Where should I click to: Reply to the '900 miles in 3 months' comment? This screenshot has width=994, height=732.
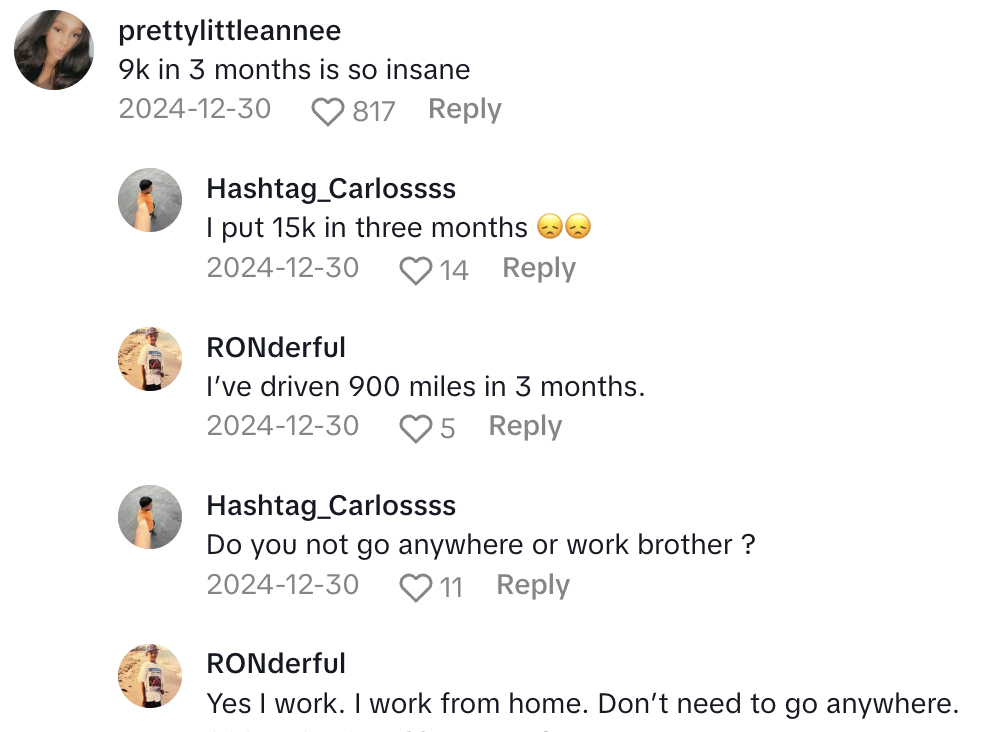click(x=525, y=426)
